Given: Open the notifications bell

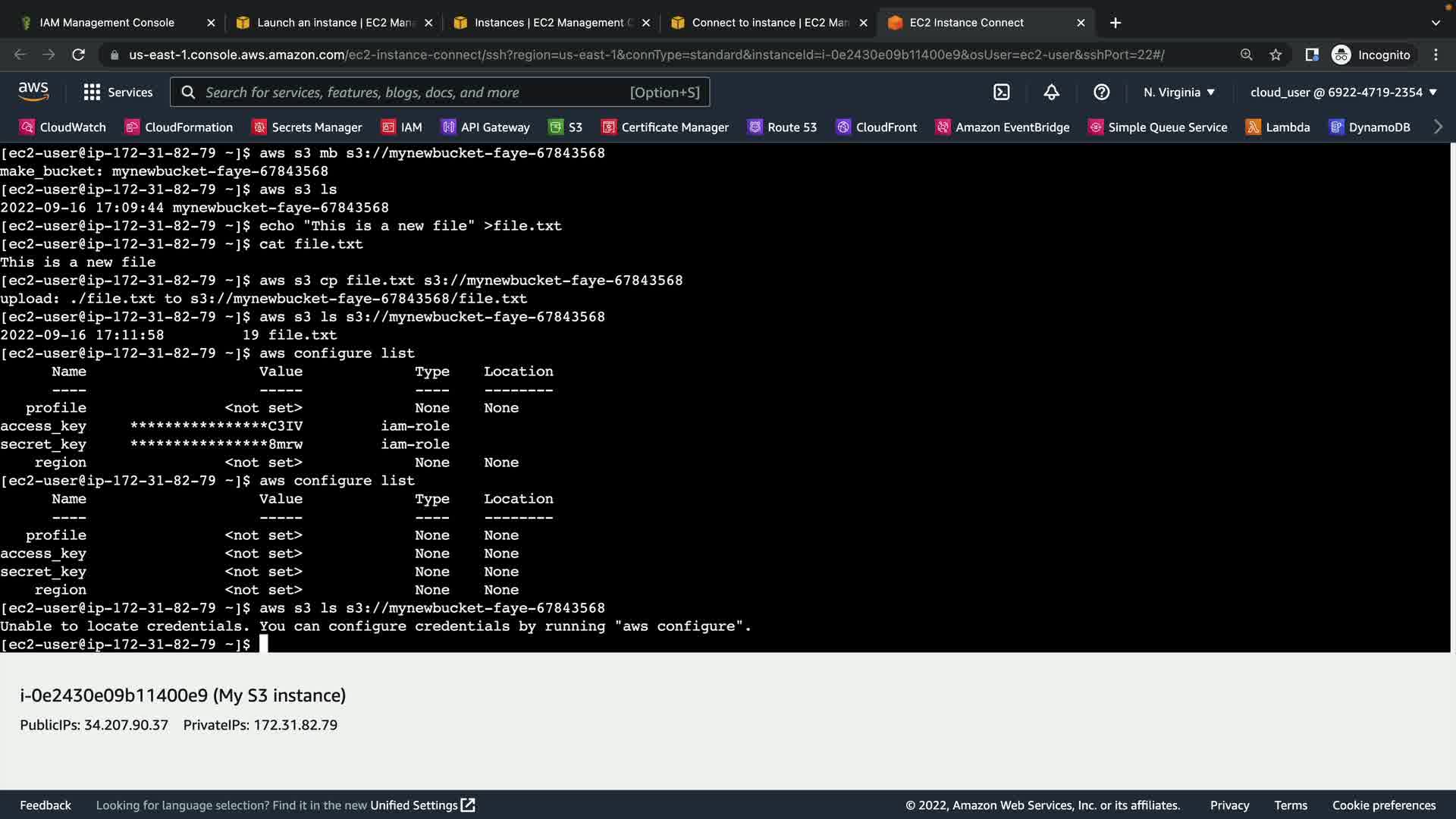Looking at the screenshot, I should (x=1051, y=93).
